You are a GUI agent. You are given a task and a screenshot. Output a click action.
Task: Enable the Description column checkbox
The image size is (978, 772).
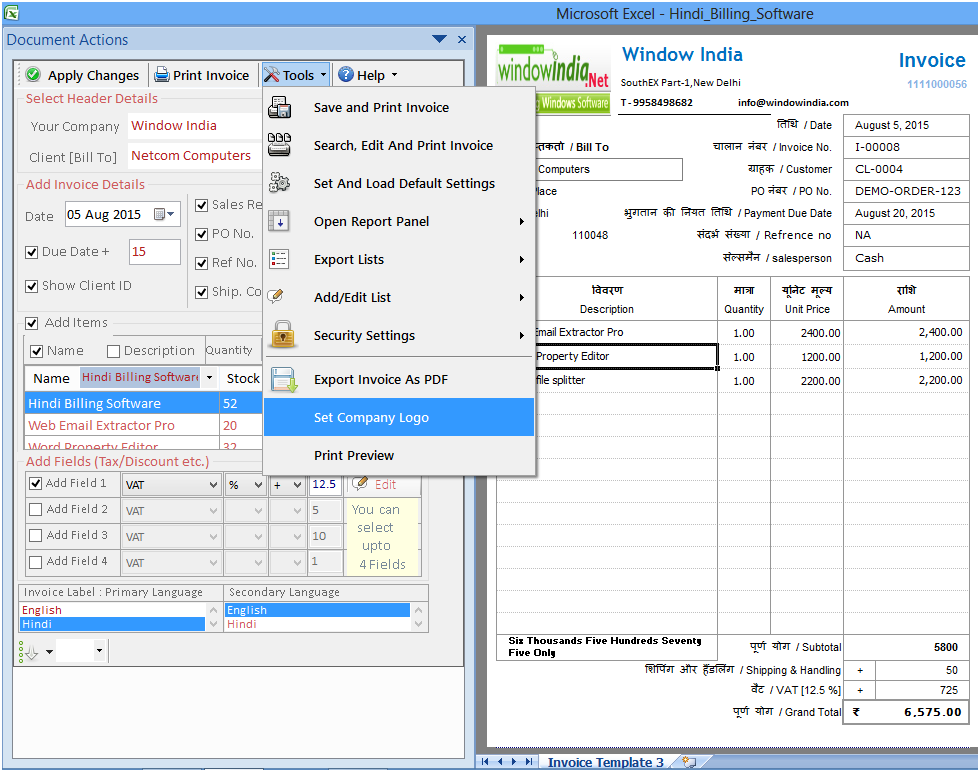point(114,351)
